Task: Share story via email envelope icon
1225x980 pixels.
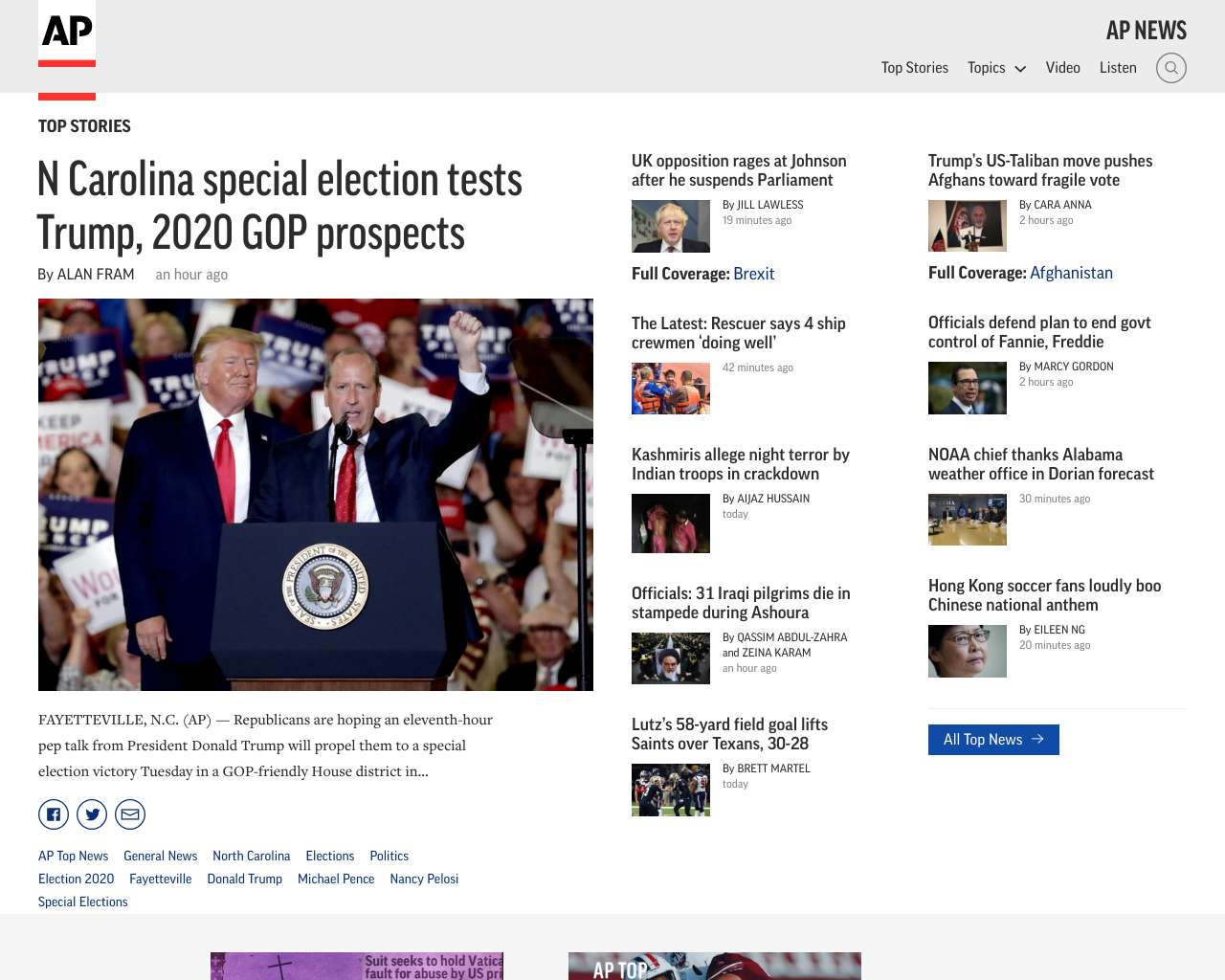Action: coord(130,814)
